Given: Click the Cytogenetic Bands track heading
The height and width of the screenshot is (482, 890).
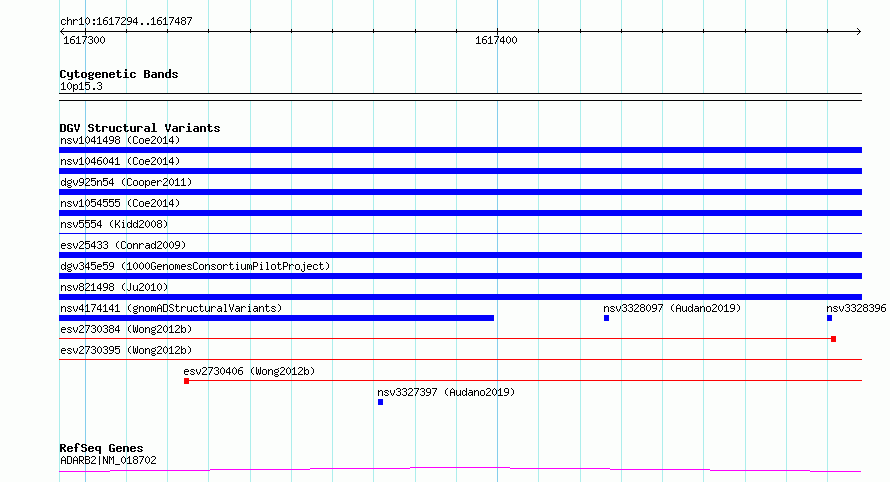Looking at the screenshot, I should coord(119,74).
